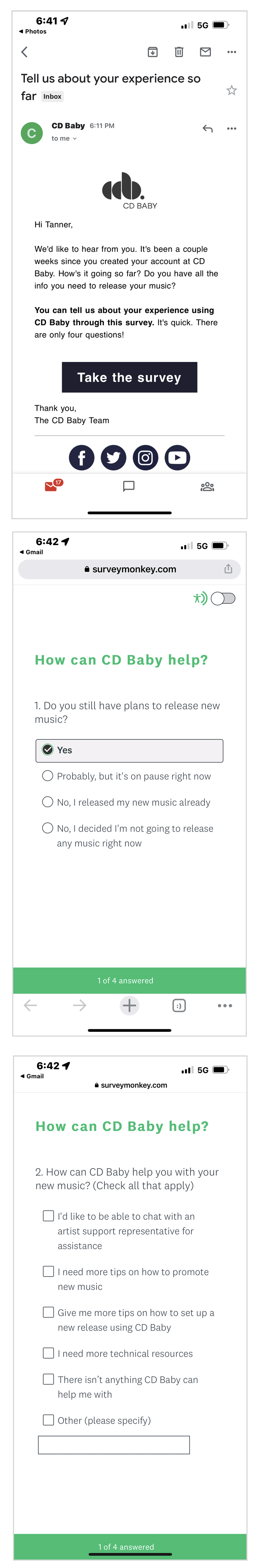Check 'I need more technical resources'

coord(49,1353)
